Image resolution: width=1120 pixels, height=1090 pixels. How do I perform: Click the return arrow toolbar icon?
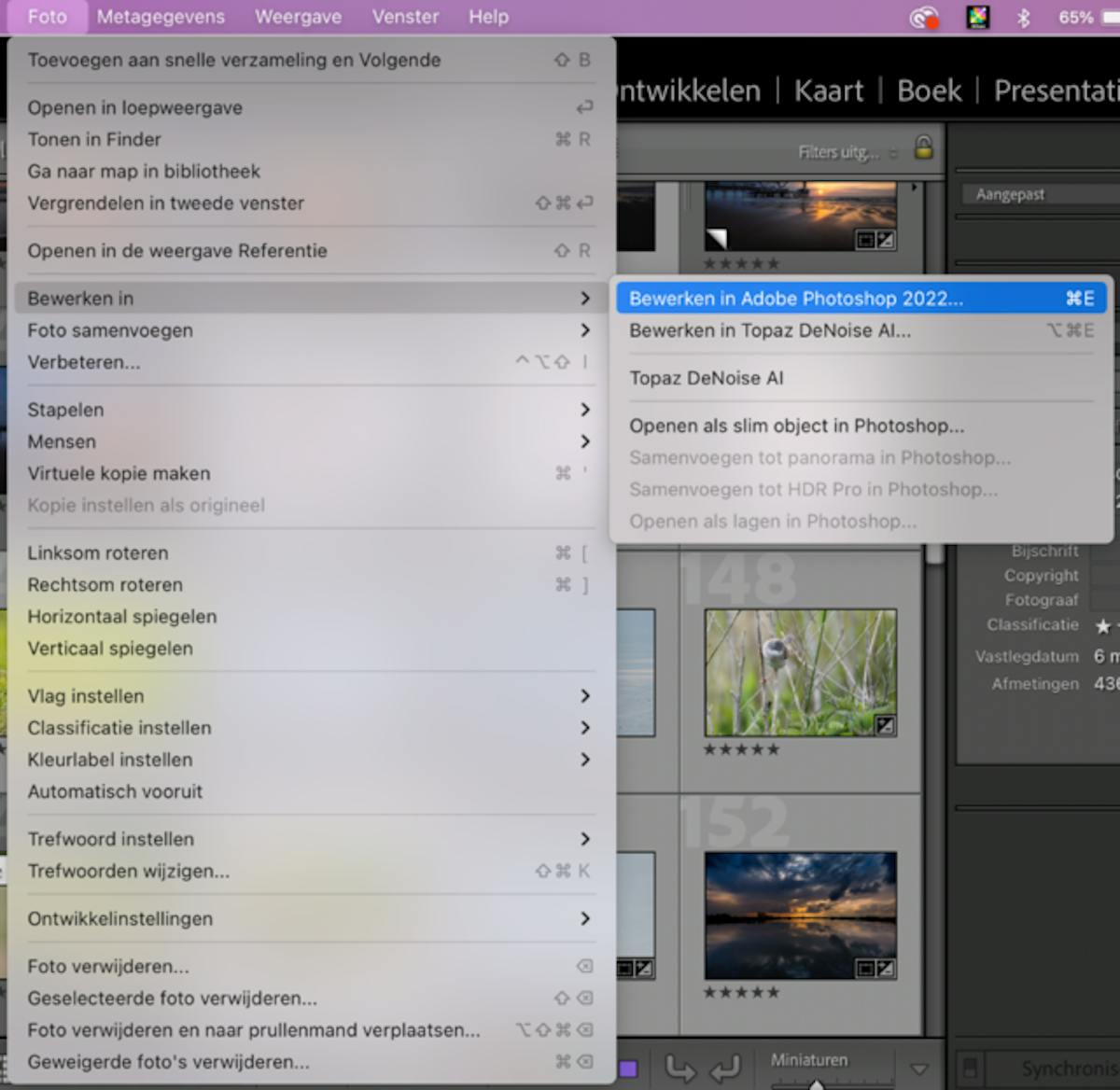coord(724,1068)
